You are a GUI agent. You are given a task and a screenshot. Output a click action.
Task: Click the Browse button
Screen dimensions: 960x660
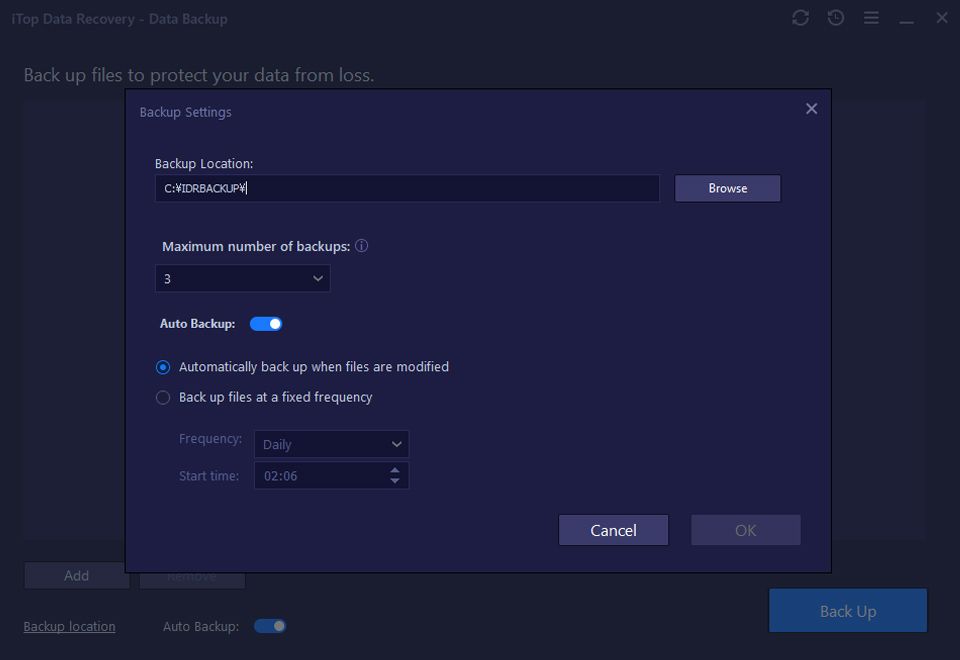click(x=727, y=188)
